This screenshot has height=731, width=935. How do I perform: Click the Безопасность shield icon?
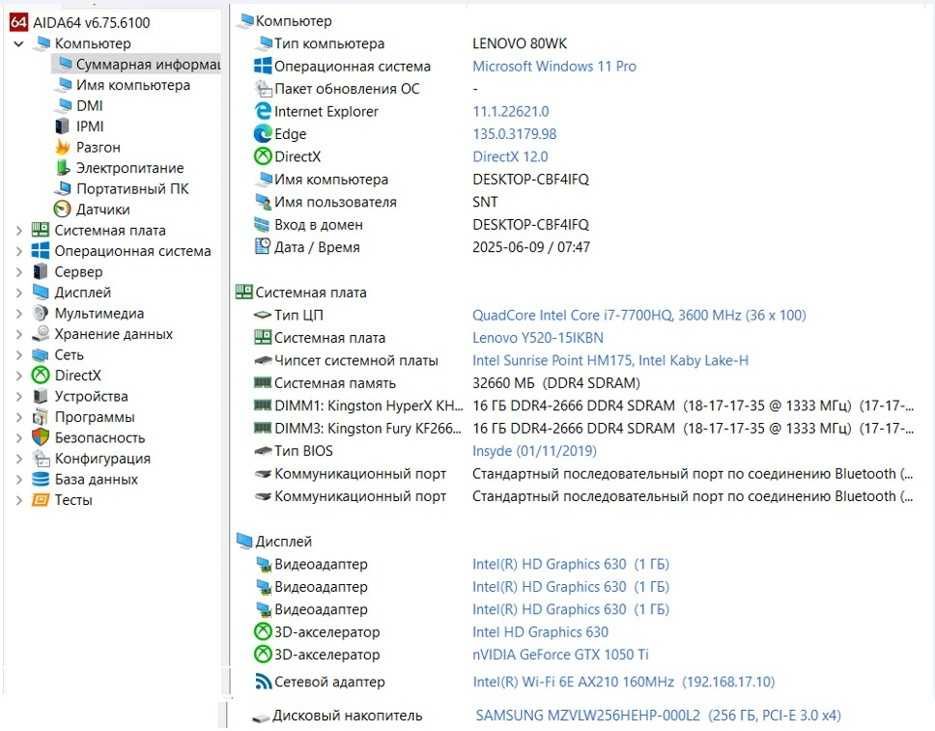click(x=41, y=437)
